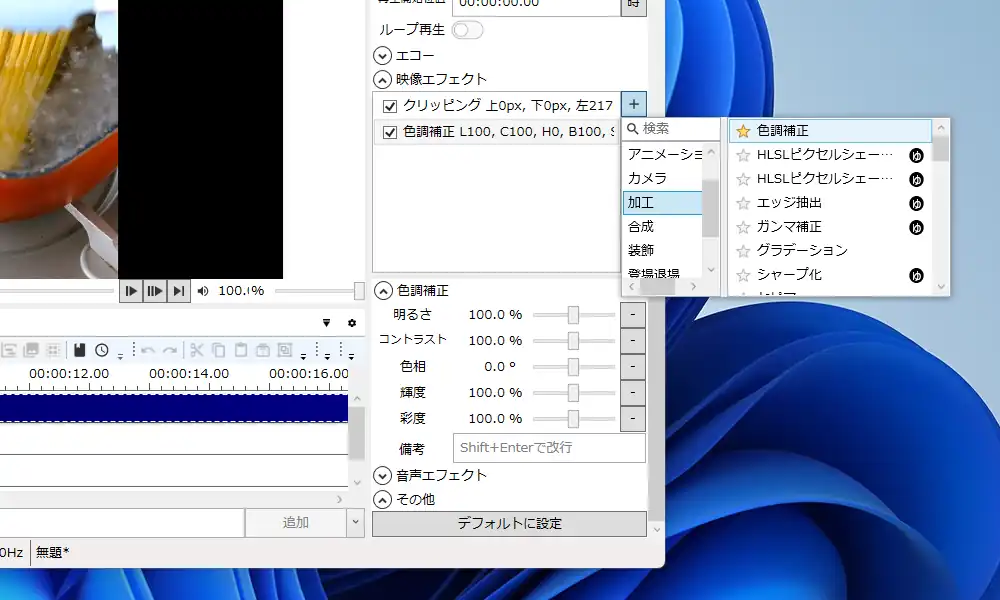The width and height of the screenshot is (1000, 600).
Task: Click the speaker volume icon
Action: tap(204, 291)
